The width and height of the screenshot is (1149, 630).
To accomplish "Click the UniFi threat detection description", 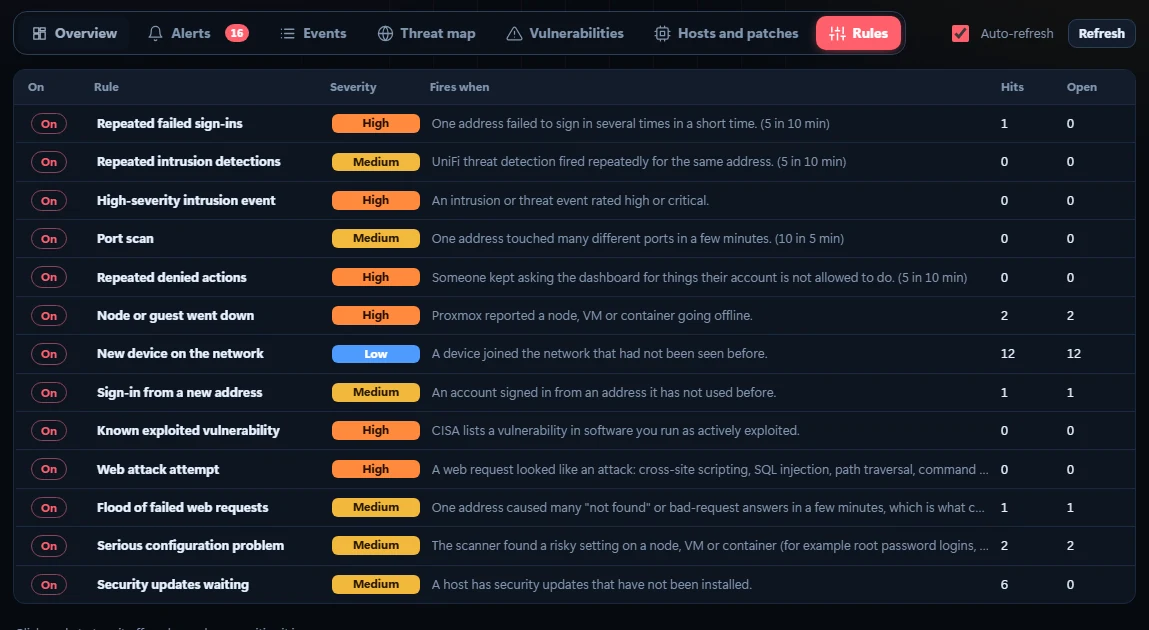I will (x=639, y=162).
